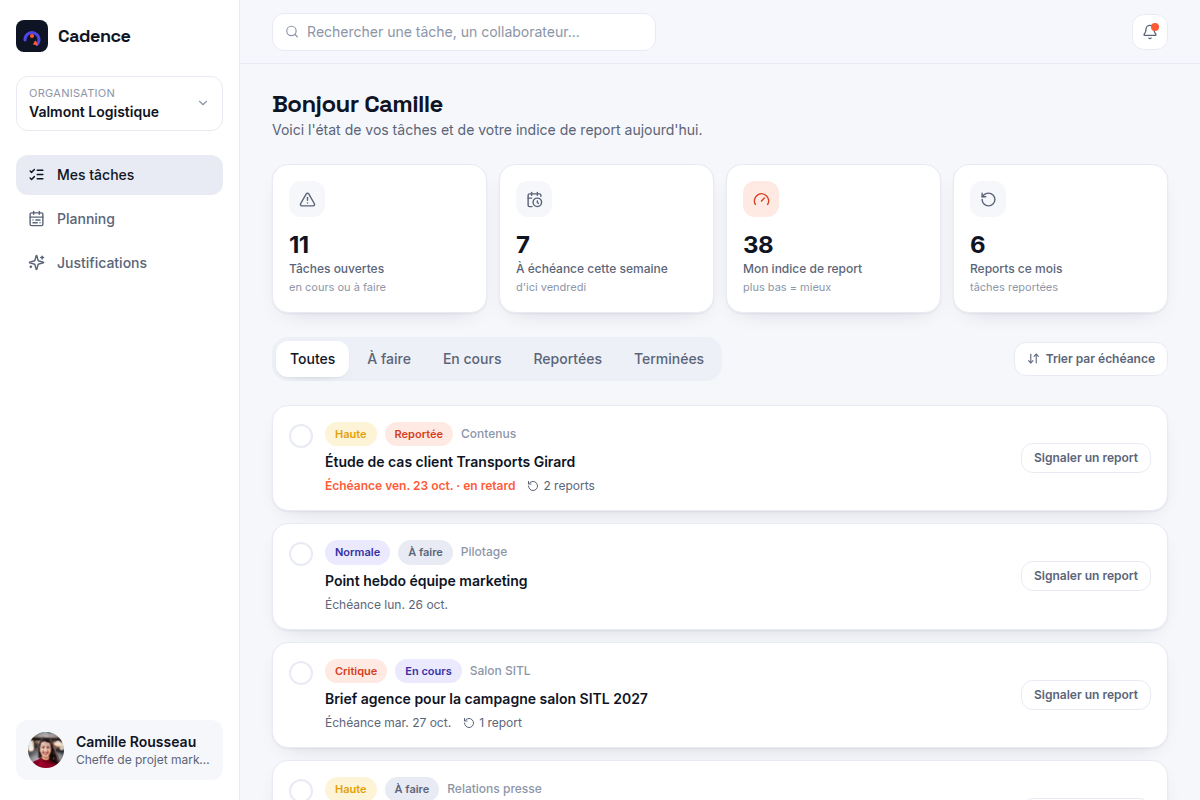Click the calendar-clock icon on échéance card
Image resolution: width=1200 pixels, height=800 pixels.
point(534,200)
